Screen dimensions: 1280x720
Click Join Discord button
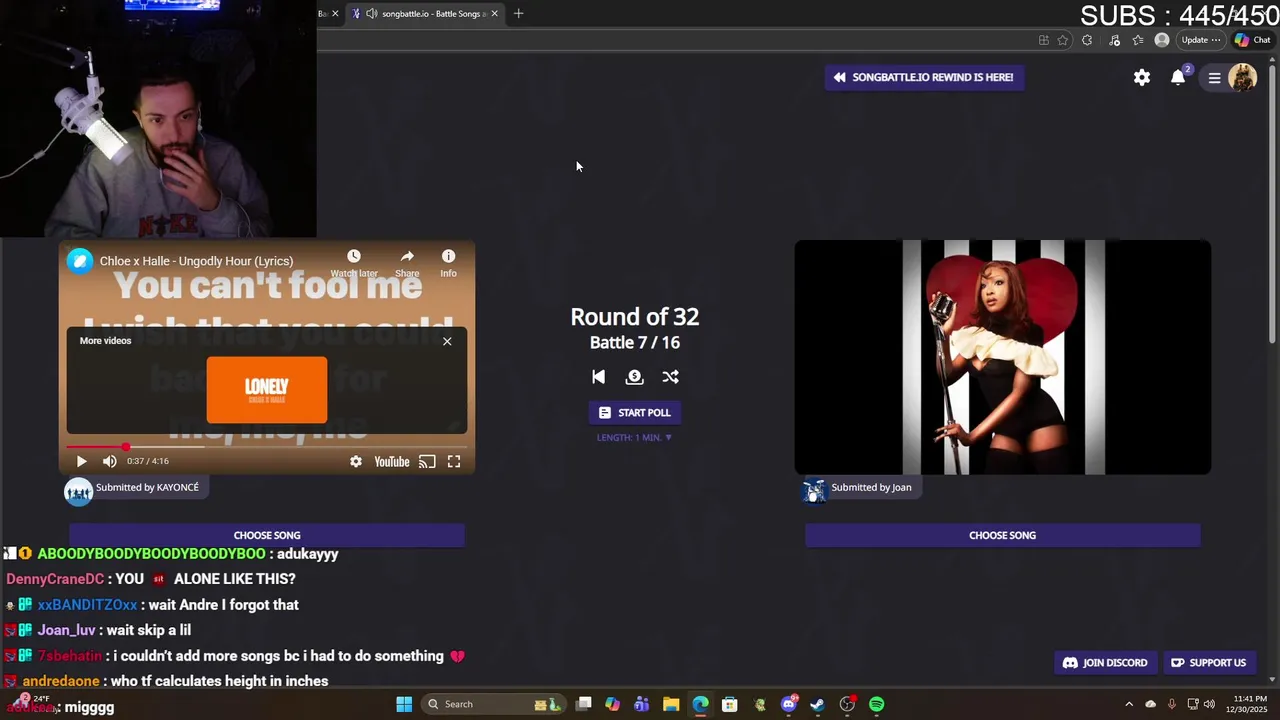point(1105,662)
